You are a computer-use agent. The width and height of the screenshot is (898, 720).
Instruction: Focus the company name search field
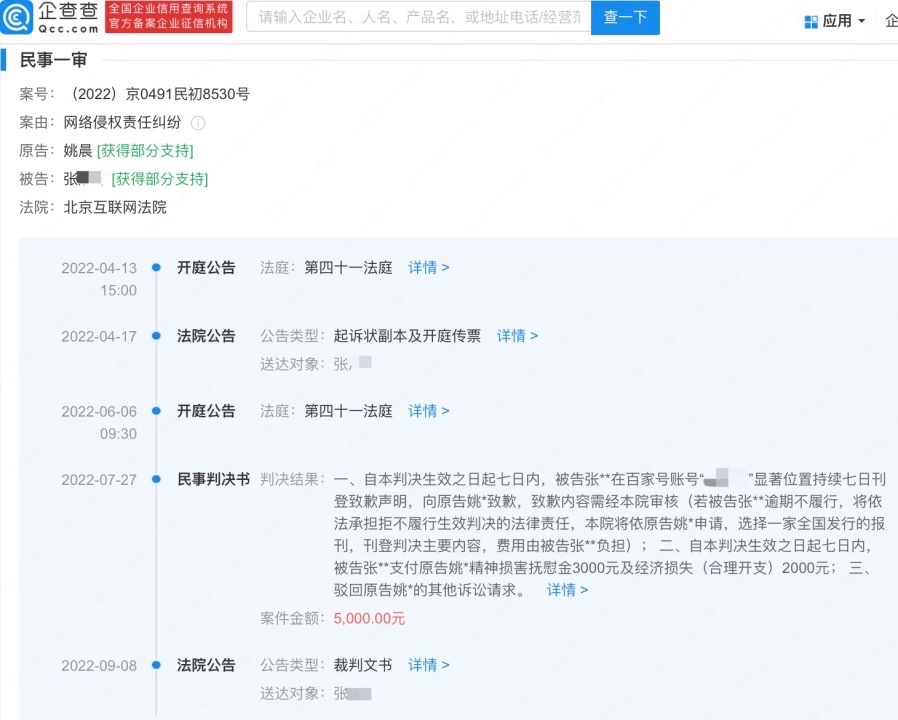click(418, 17)
